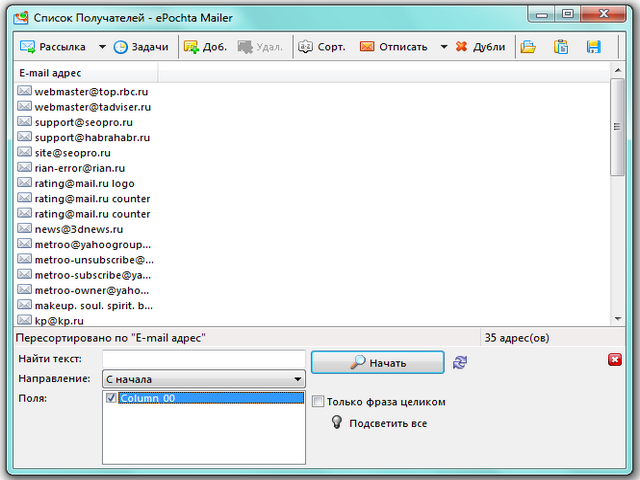Select metroo@yahoogroup... row

click(x=93, y=244)
